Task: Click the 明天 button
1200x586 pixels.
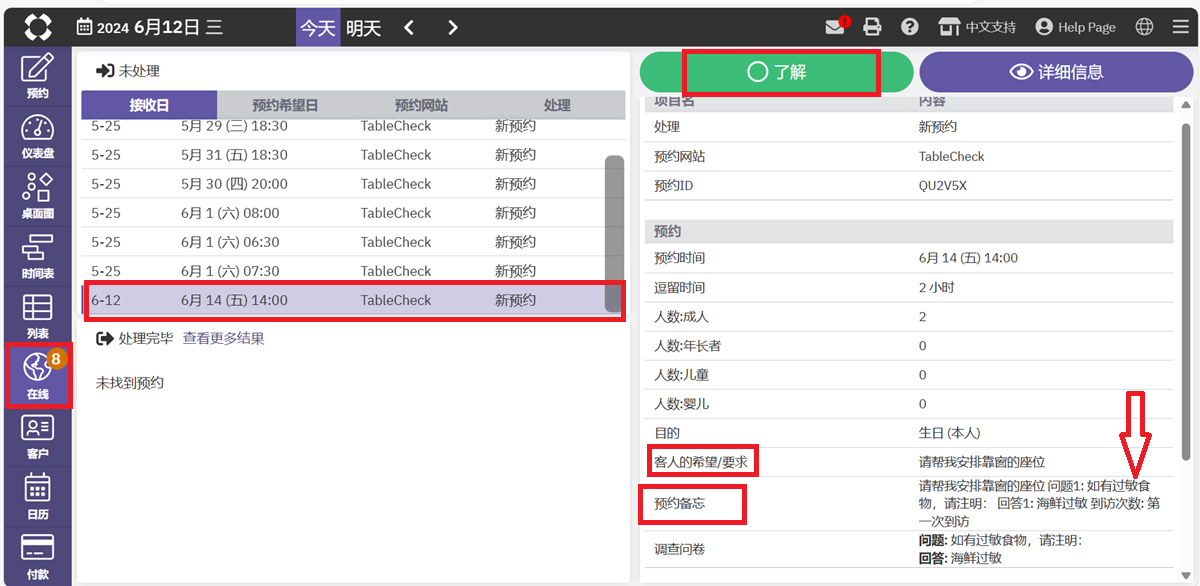Action: (363, 27)
